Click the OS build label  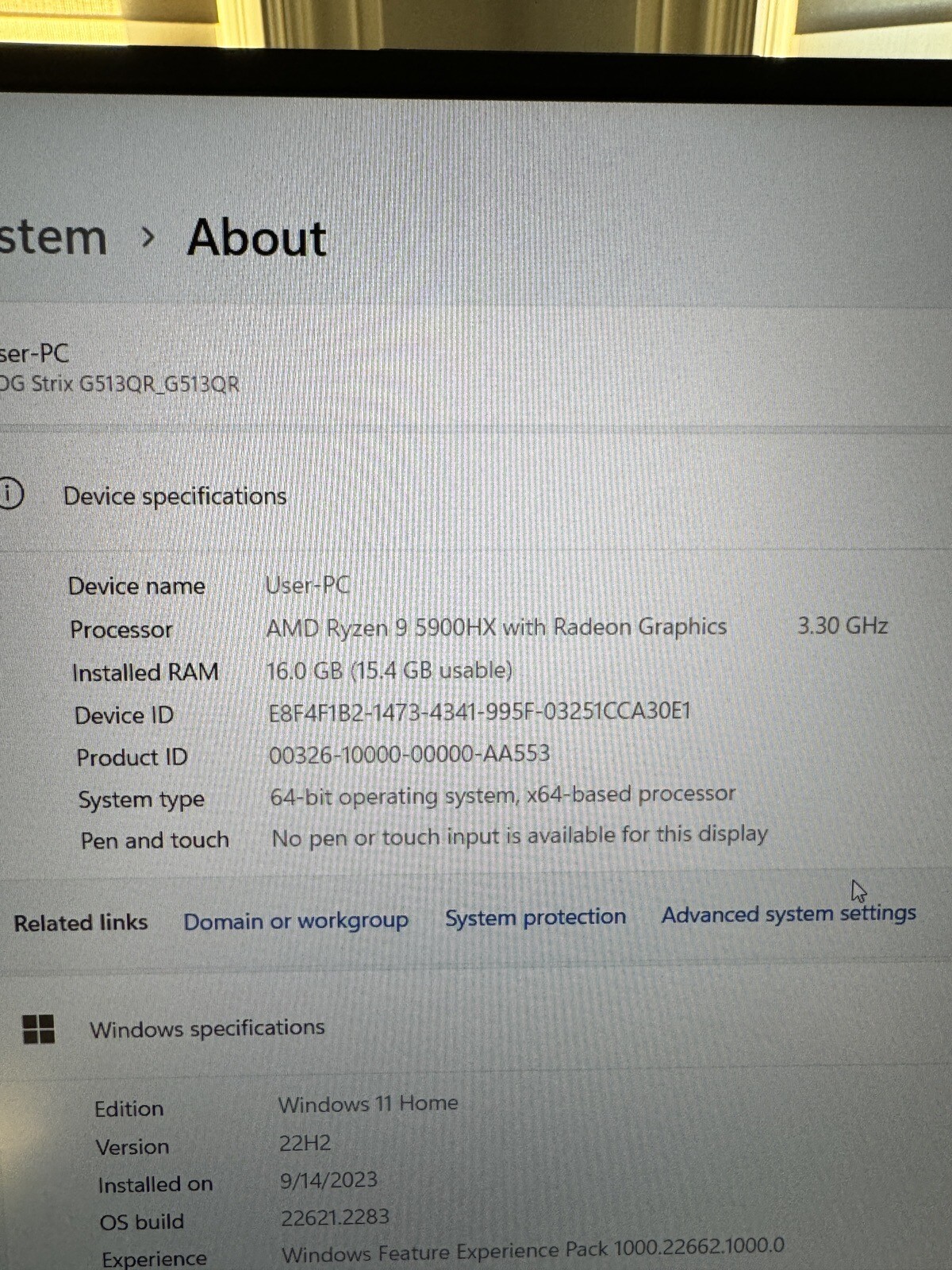142,1222
